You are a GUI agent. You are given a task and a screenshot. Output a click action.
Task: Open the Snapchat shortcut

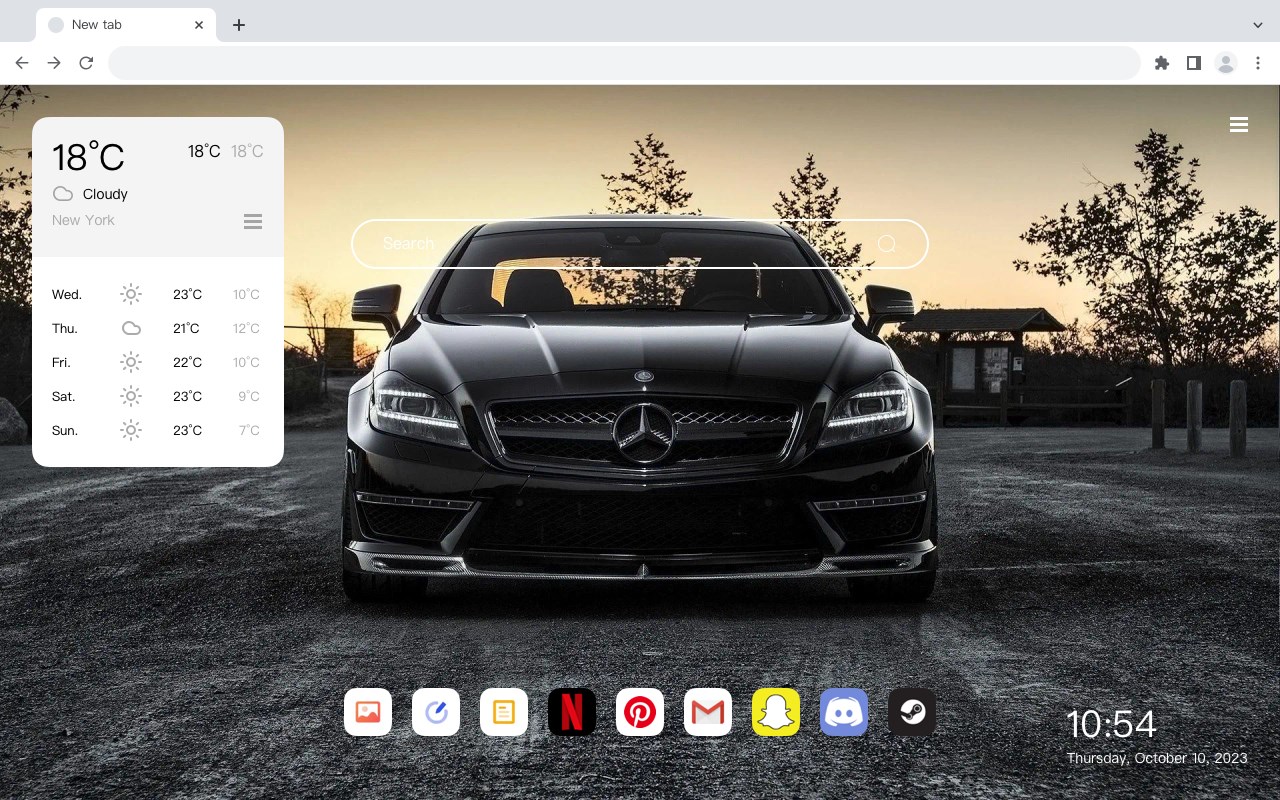pyautogui.click(x=776, y=712)
